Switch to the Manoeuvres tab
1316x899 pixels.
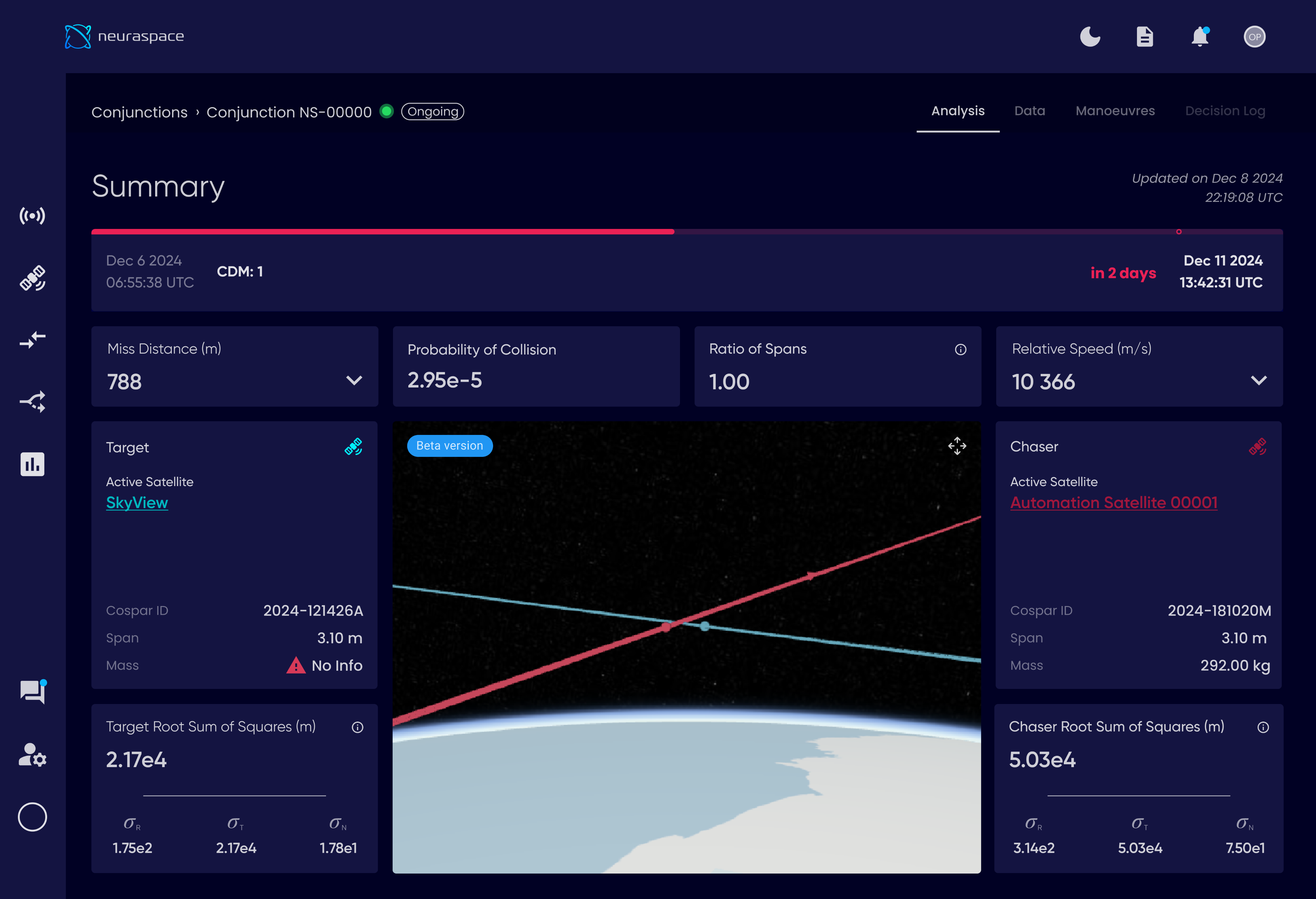tap(1115, 111)
